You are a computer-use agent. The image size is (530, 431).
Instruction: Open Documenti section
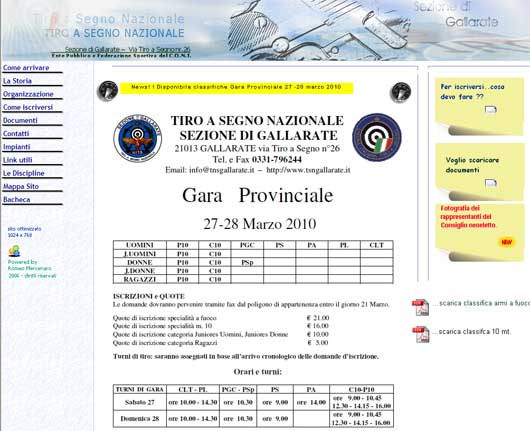[20, 120]
